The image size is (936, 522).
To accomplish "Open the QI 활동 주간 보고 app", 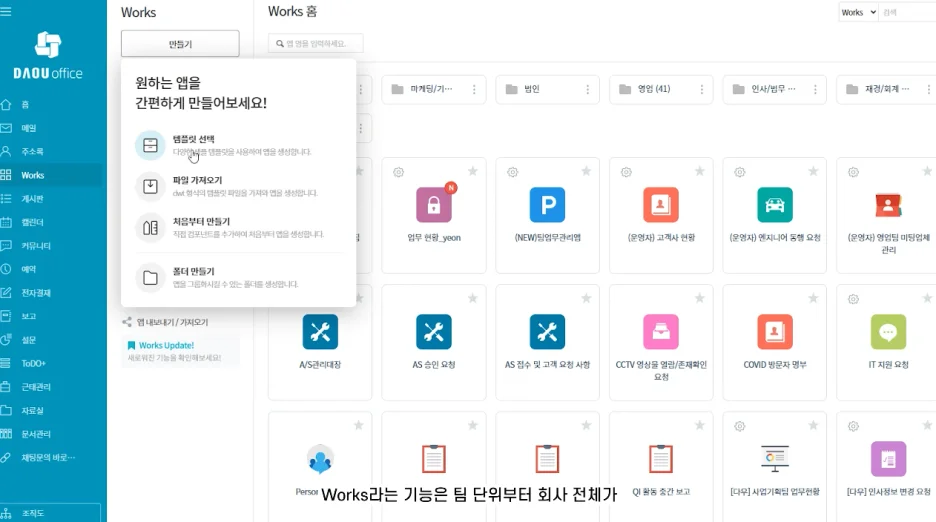I will click(661, 467).
